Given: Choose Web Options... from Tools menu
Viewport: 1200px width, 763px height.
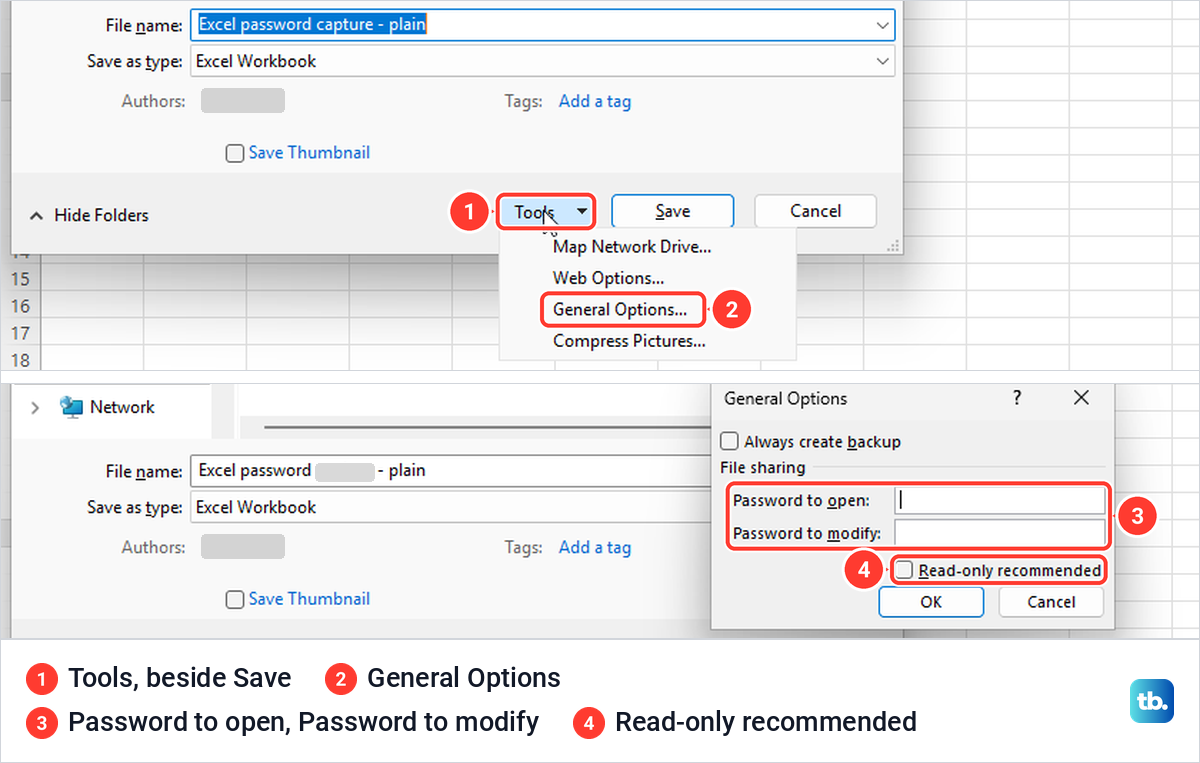Looking at the screenshot, I should click(609, 278).
